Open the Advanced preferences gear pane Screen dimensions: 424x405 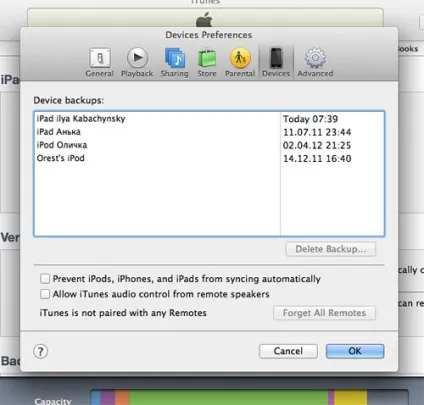[x=315, y=63]
